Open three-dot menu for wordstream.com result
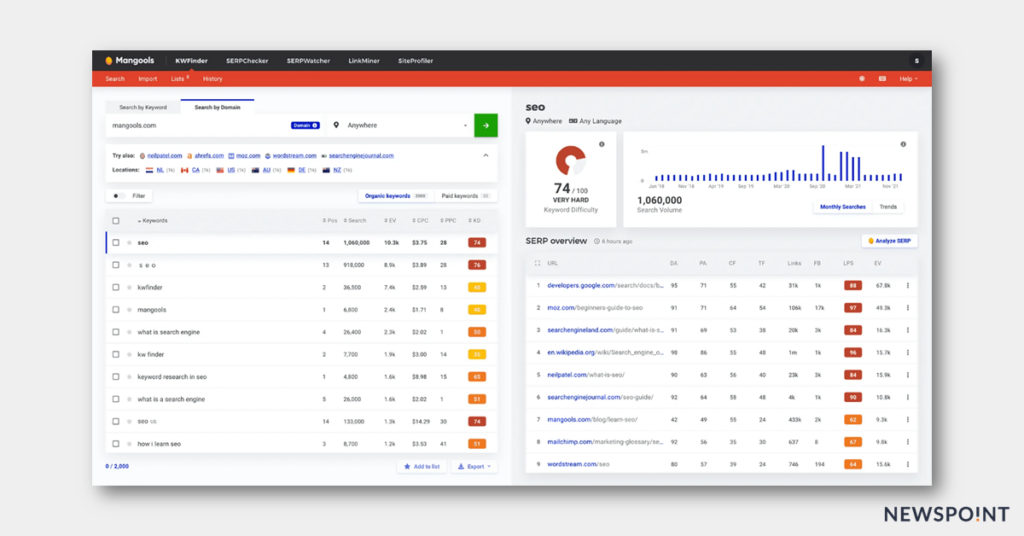Screen dimensions: 1024x536 (x=908, y=464)
